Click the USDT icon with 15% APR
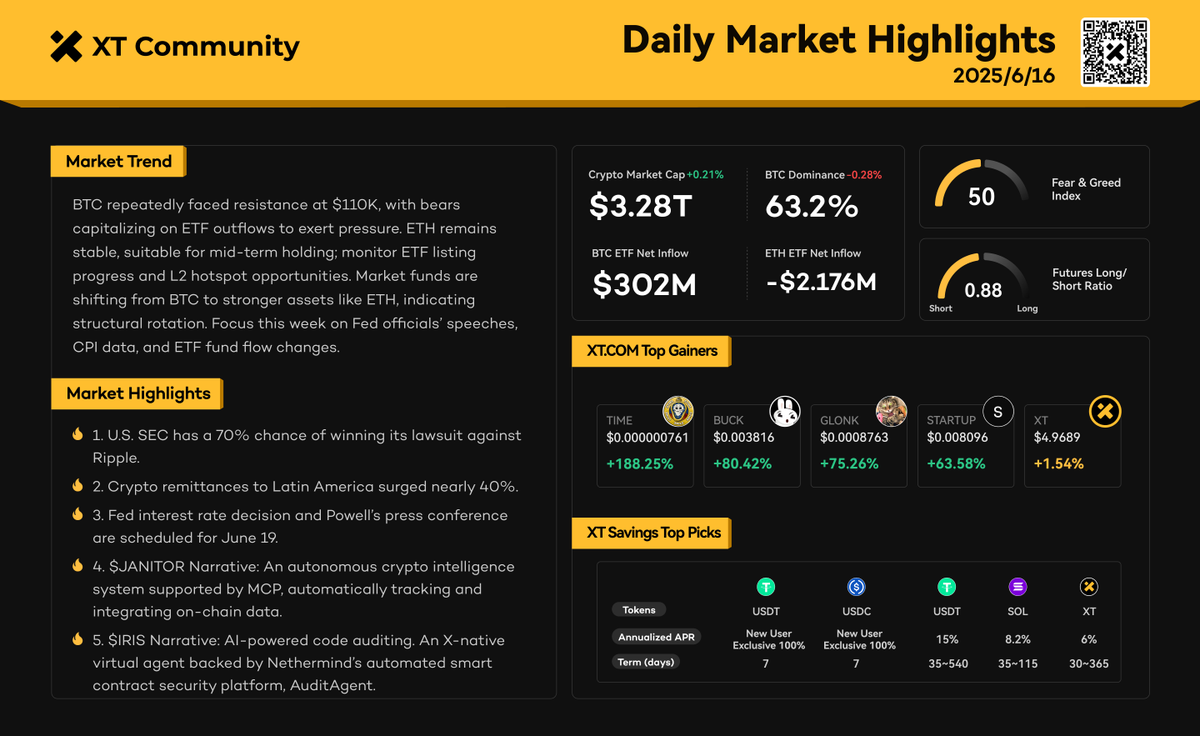This screenshot has width=1200, height=736. (x=946, y=587)
